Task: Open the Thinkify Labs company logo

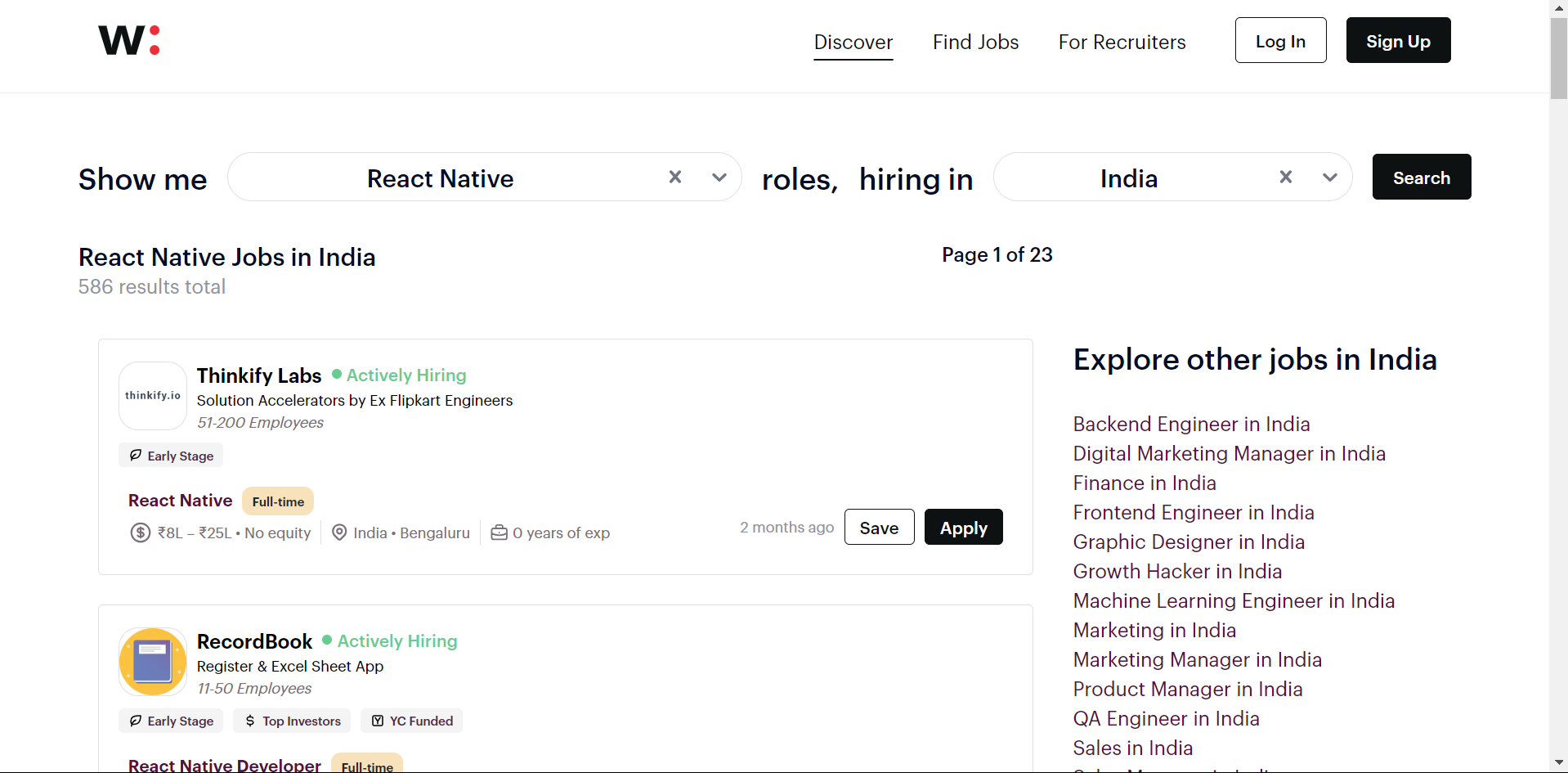Action: tap(153, 396)
